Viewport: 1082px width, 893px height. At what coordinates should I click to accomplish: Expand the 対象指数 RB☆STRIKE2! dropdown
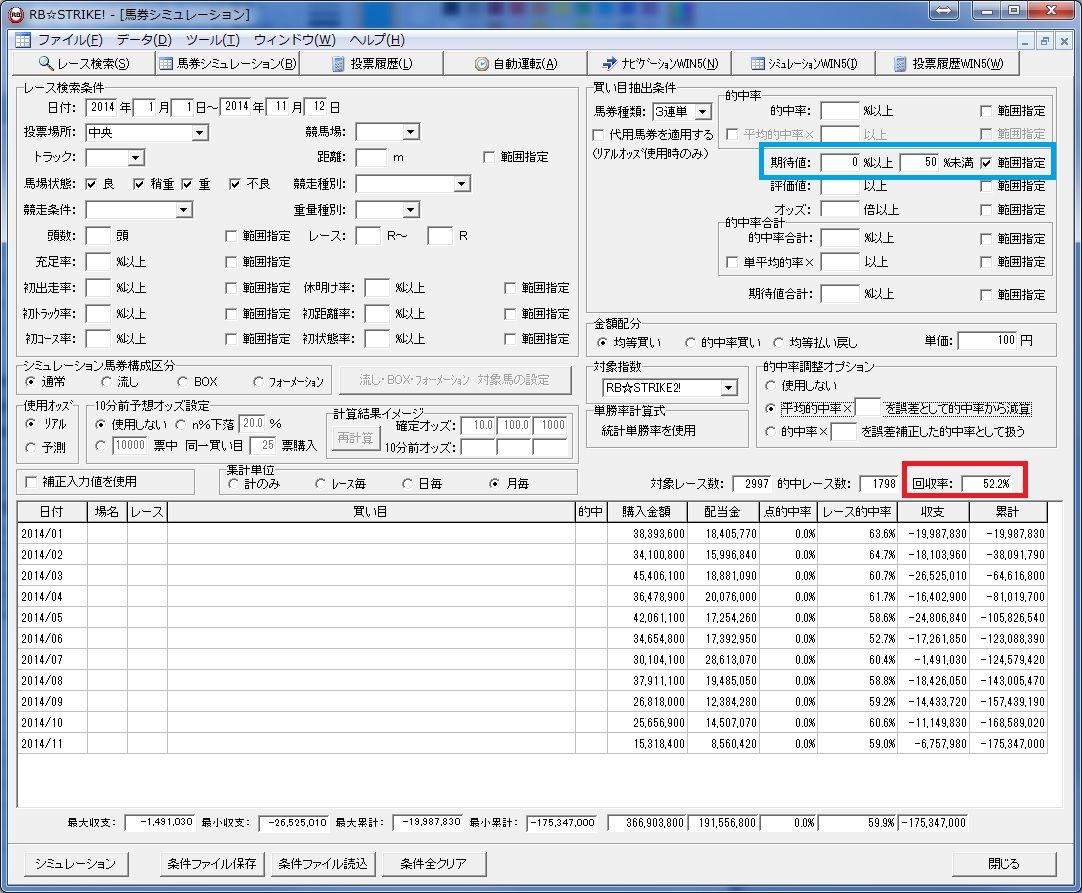coord(729,388)
